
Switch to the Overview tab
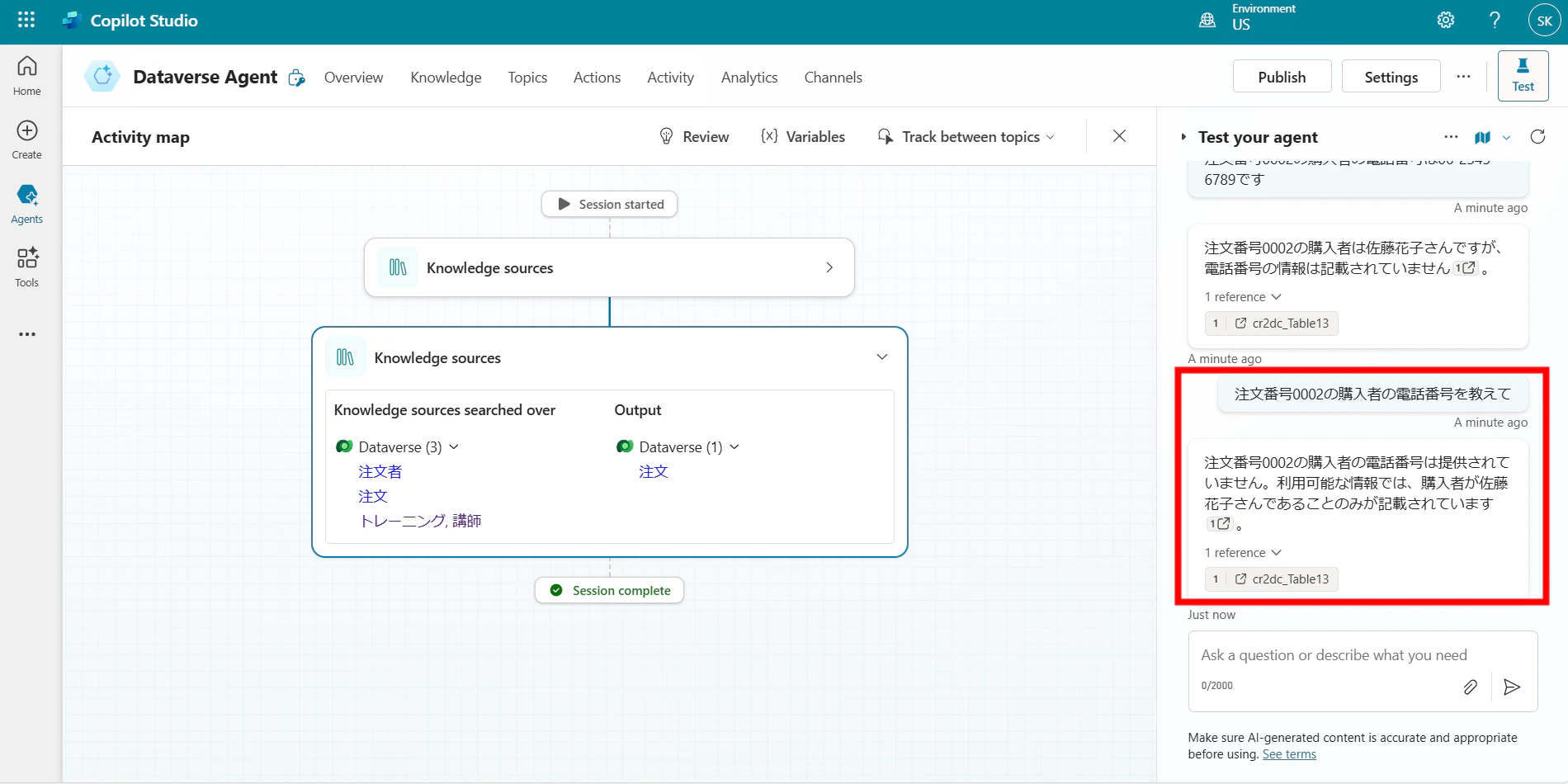[x=353, y=78]
